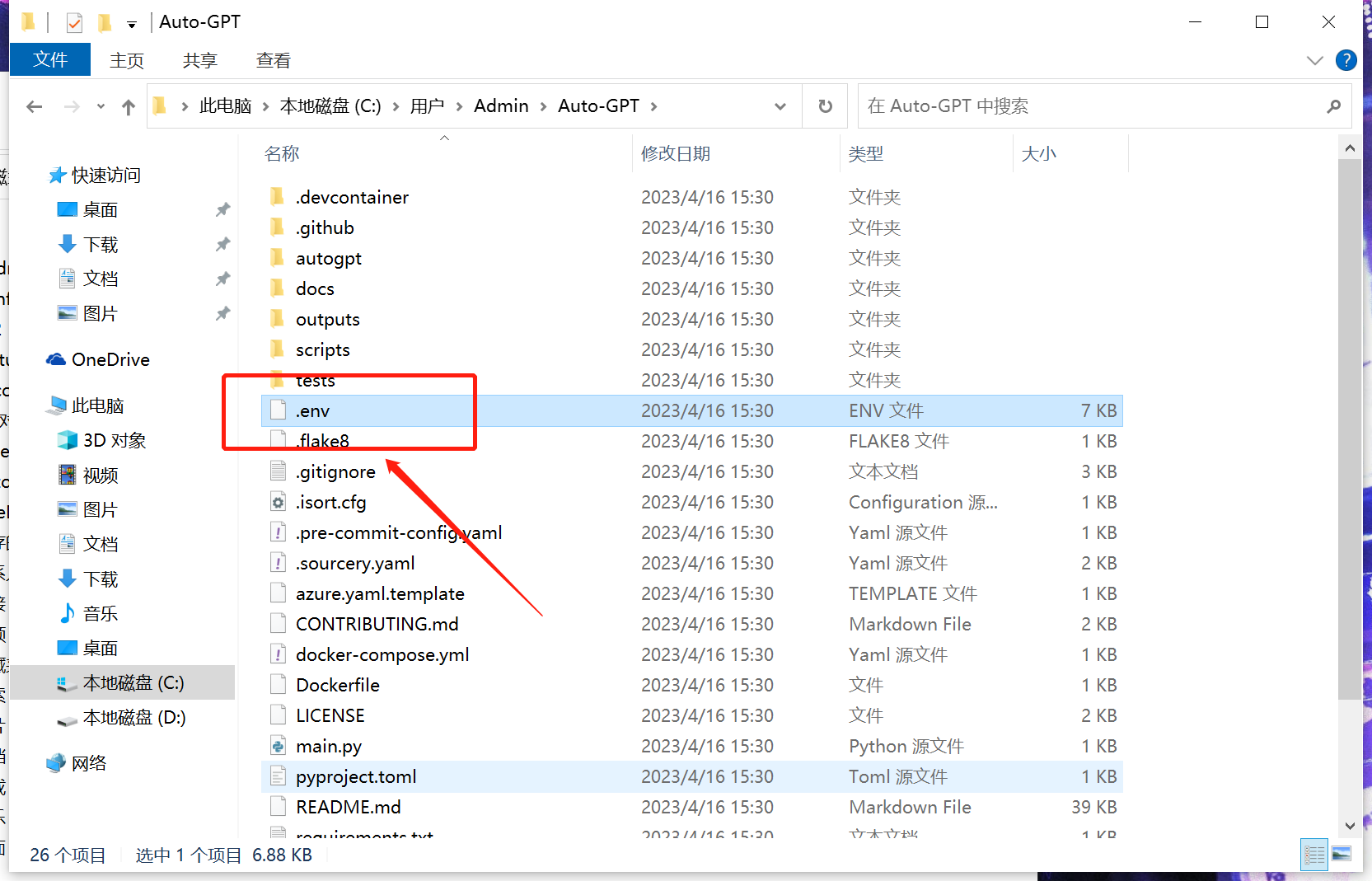Image resolution: width=1372 pixels, height=881 pixels.
Task: Select the scripts folder icon
Action: 278,349
